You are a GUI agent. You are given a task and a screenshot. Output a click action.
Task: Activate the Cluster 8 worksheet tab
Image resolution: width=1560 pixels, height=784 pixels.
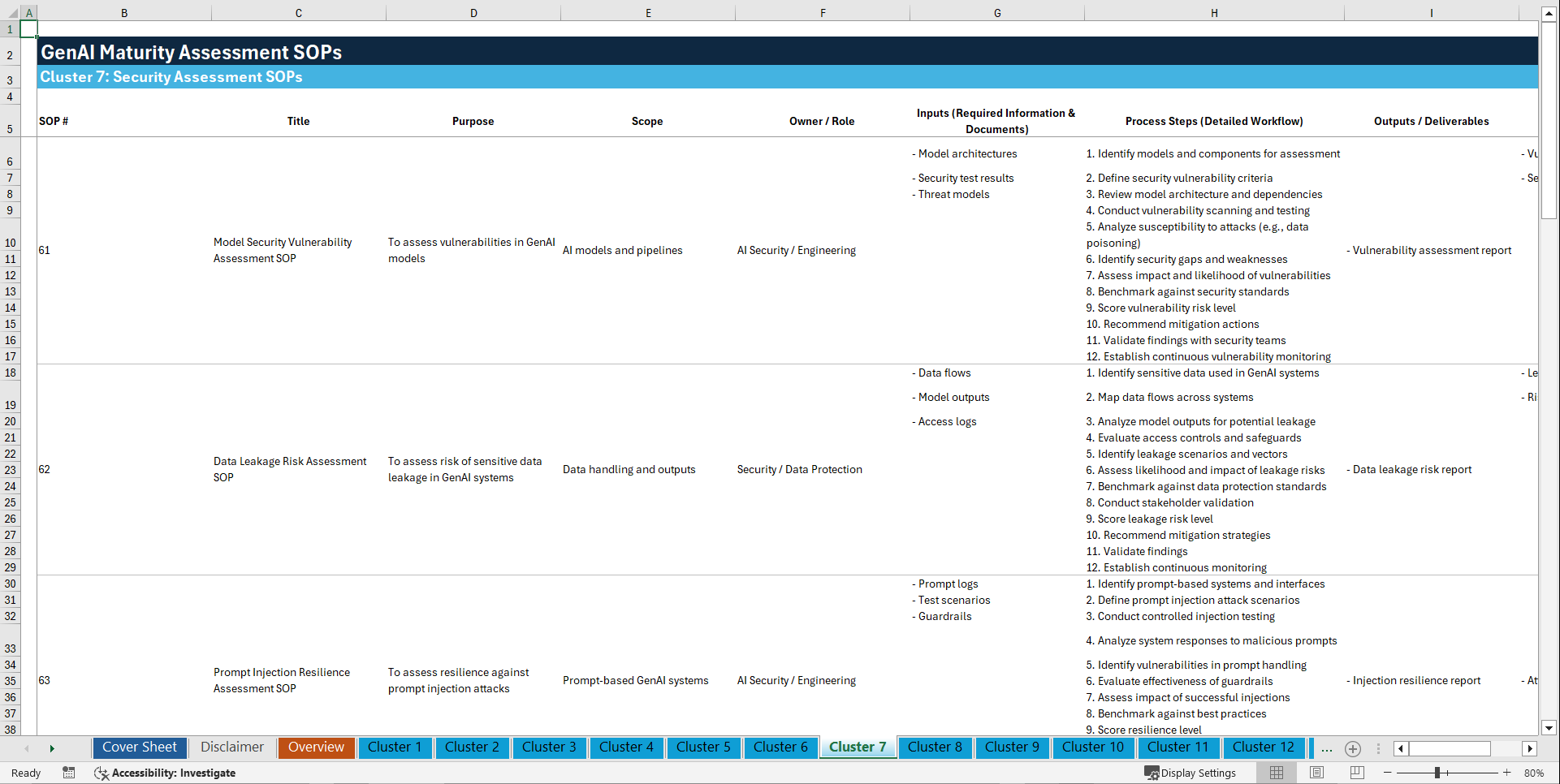click(935, 747)
